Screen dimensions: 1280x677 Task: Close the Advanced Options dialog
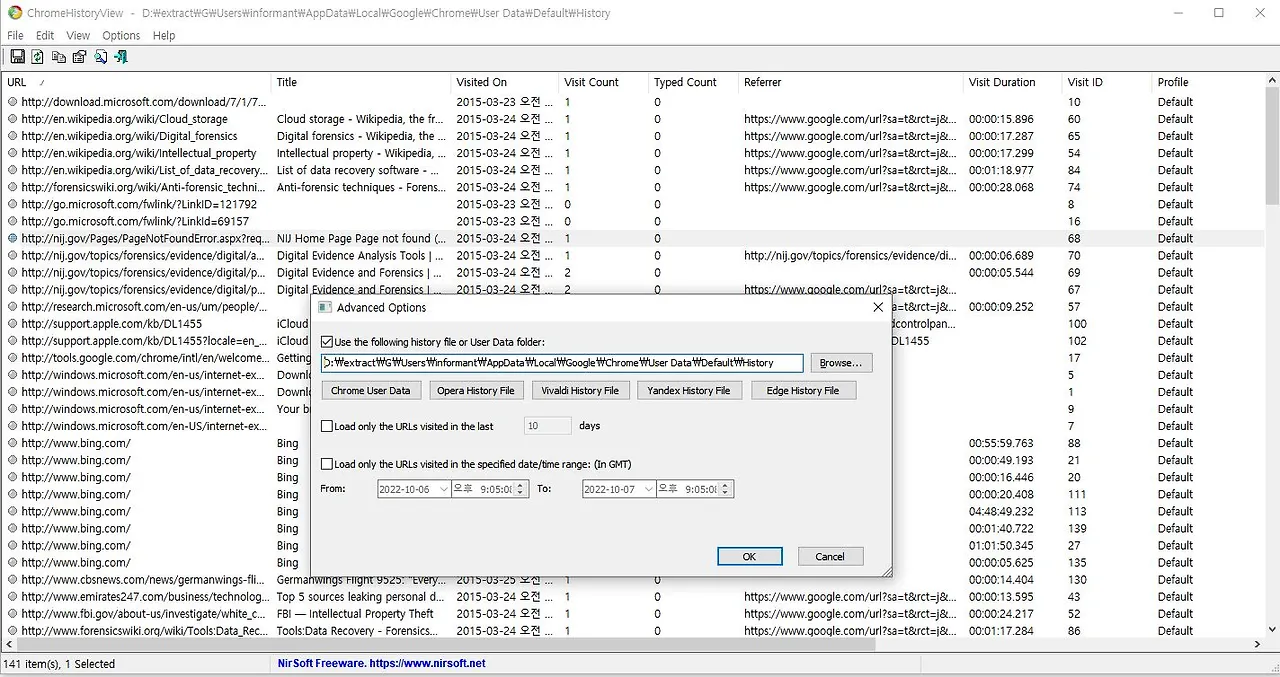point(878,307)
